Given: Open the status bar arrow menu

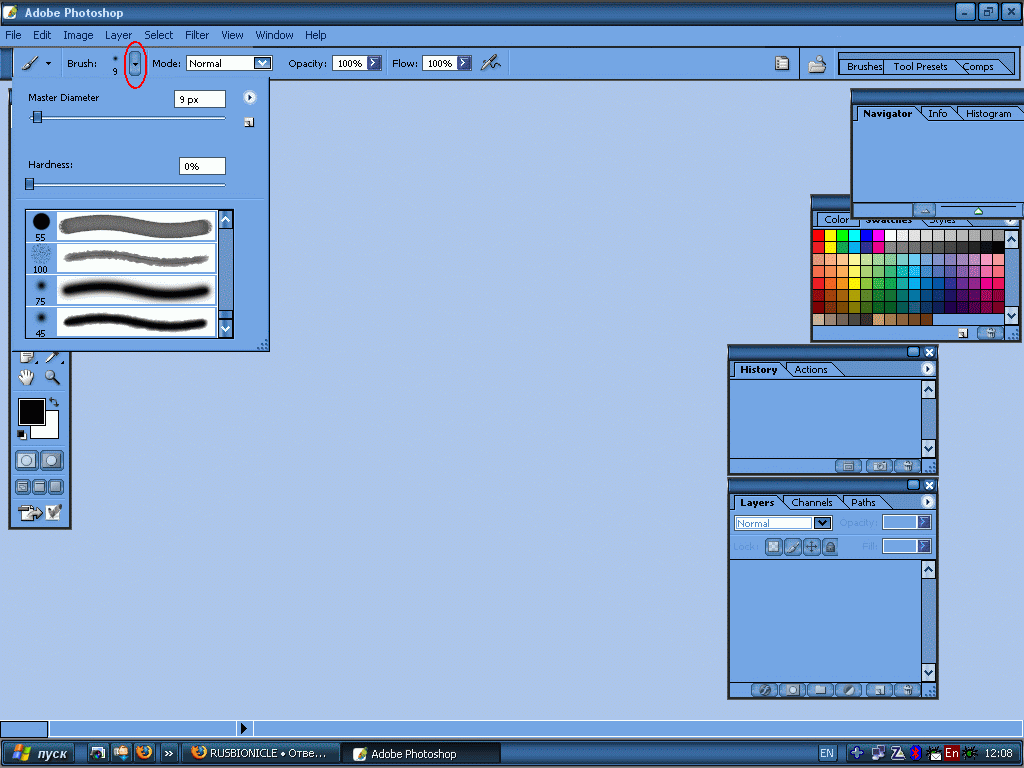Looking at the screenshot, I should coord(244,728).
